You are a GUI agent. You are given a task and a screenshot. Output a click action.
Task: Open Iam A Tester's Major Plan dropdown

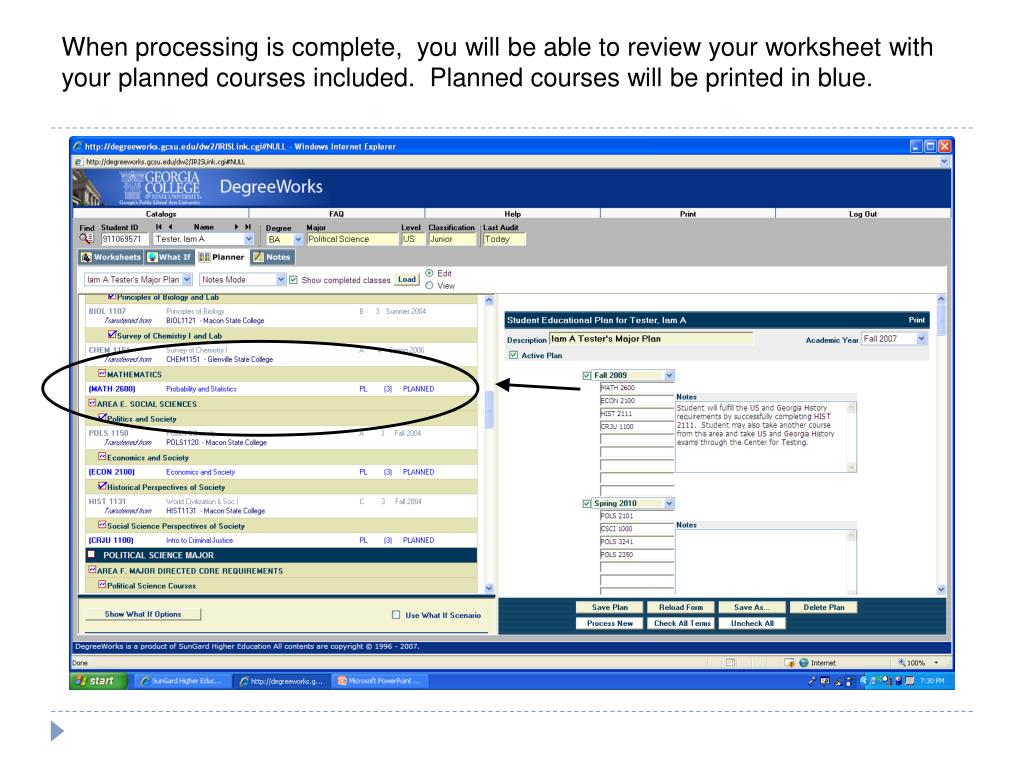[187, 280]
